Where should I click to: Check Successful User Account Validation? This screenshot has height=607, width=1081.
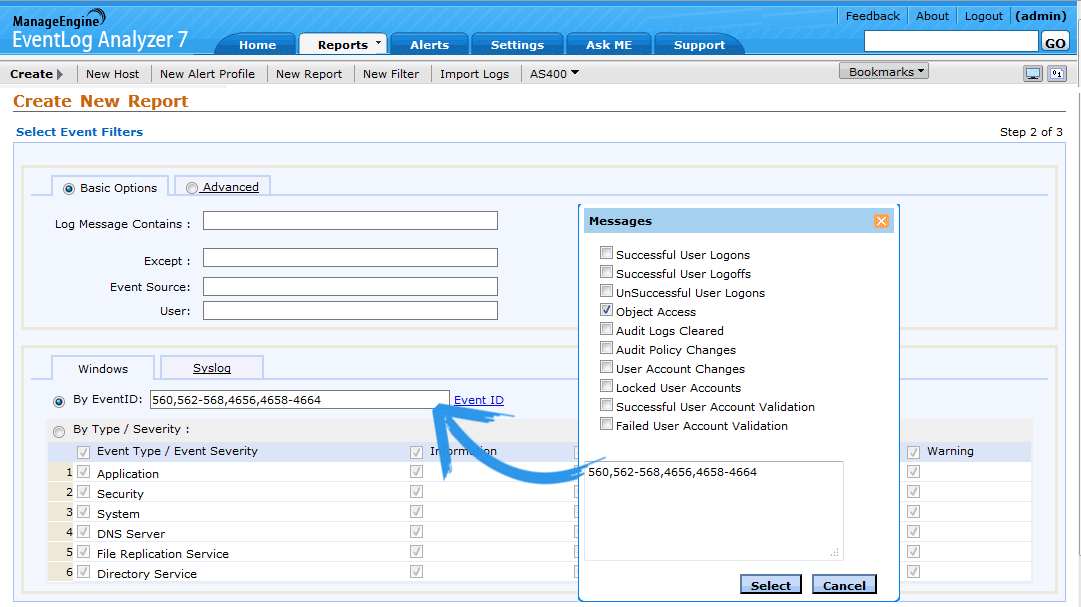(607, 405)
